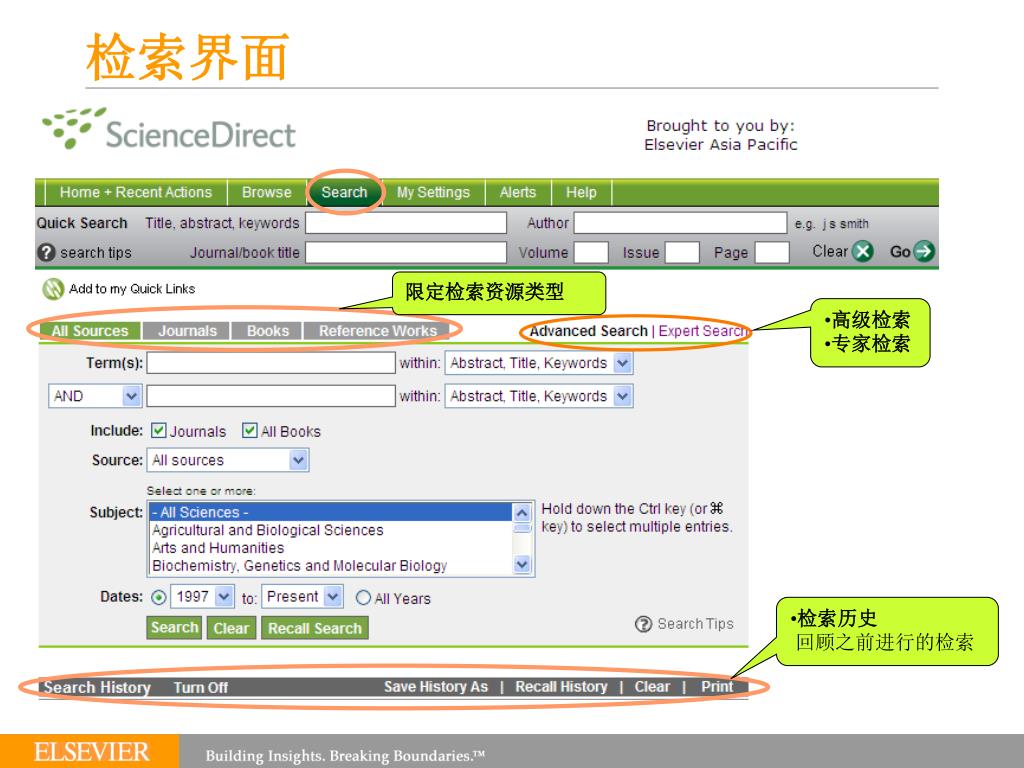Click the Clear X icon in Quick Search
1024x768 pixels.
[x=863, y=251]
